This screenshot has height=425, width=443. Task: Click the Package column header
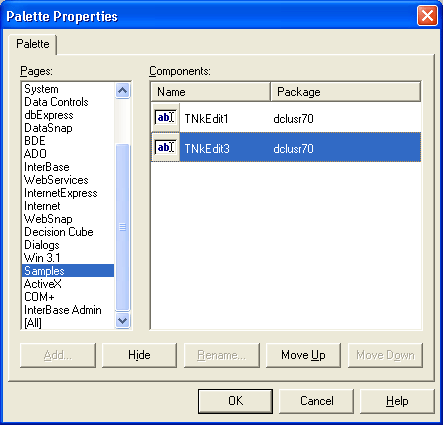coord(345,92)
